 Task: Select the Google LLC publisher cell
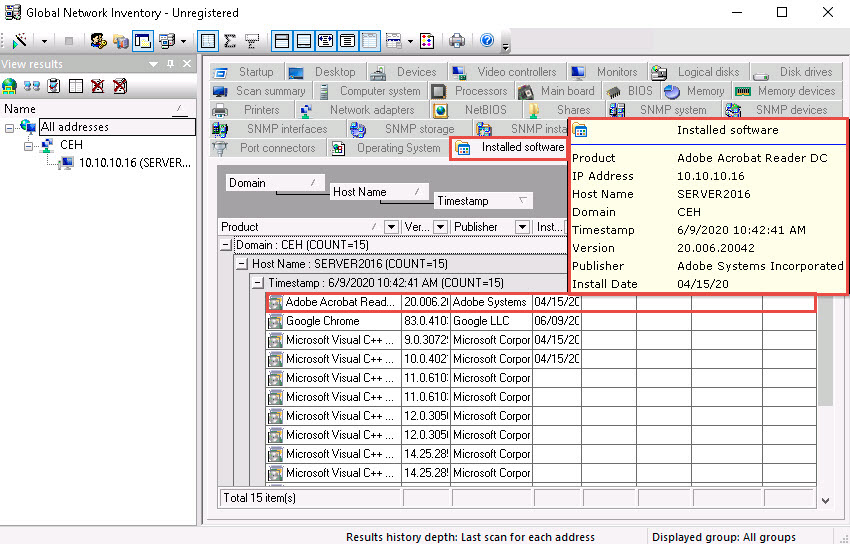point(491,321)
